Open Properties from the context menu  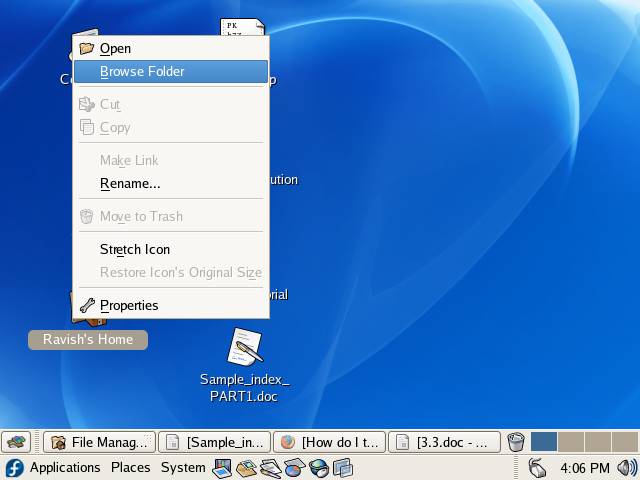click(129, 305)
